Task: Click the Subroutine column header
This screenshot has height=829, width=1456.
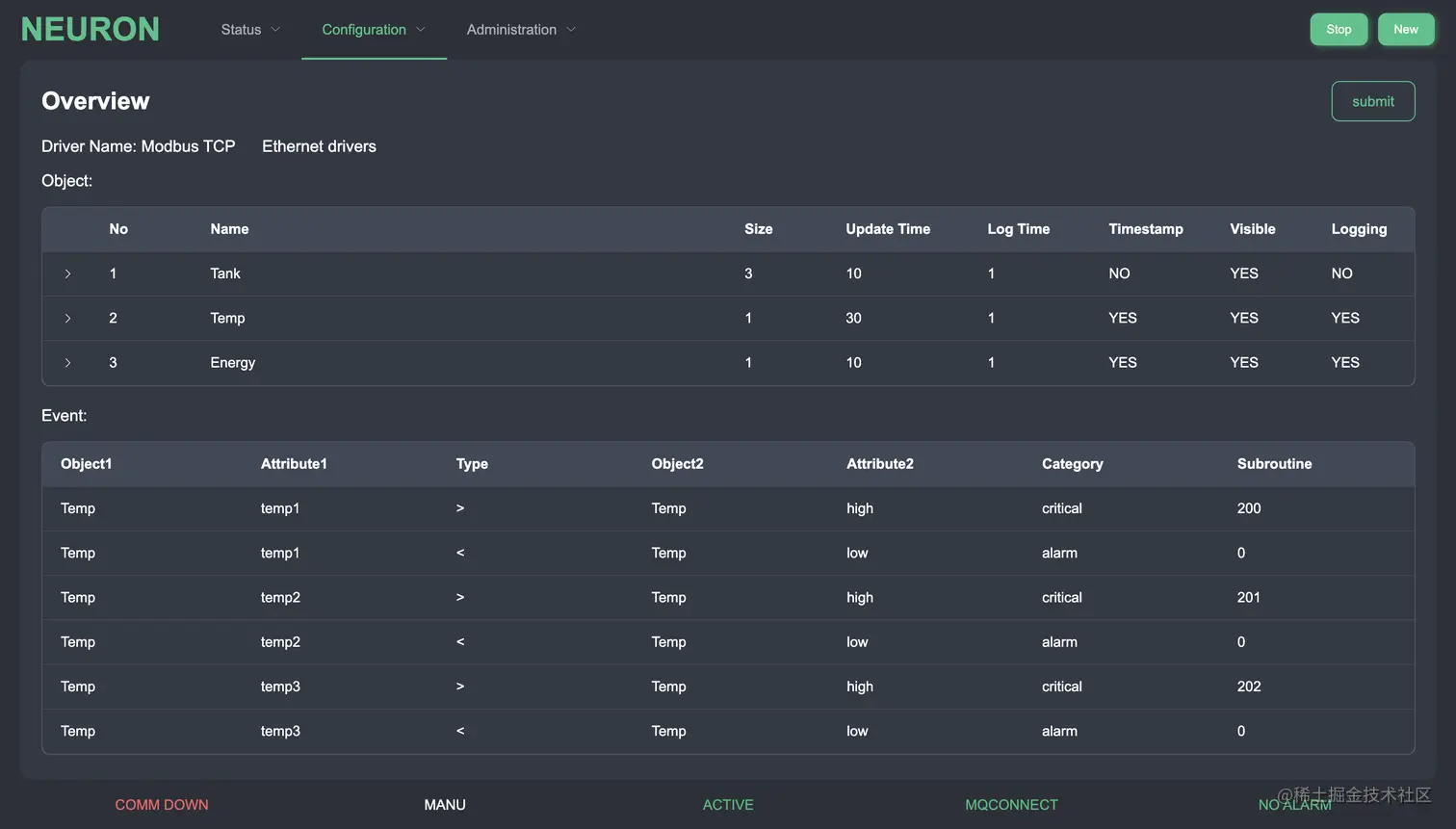Action: click(x=1274, y=464)
